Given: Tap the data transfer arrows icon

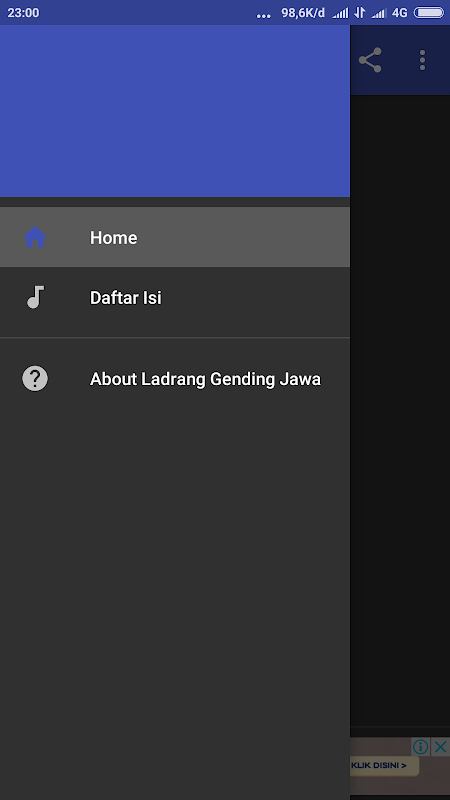Looking at the screenshot, I should pos(360,13).
